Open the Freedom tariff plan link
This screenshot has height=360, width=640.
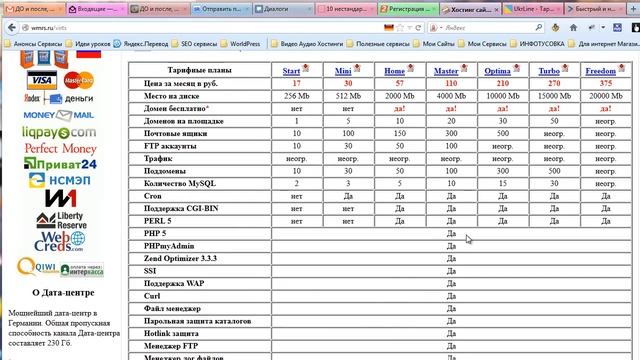600,71
